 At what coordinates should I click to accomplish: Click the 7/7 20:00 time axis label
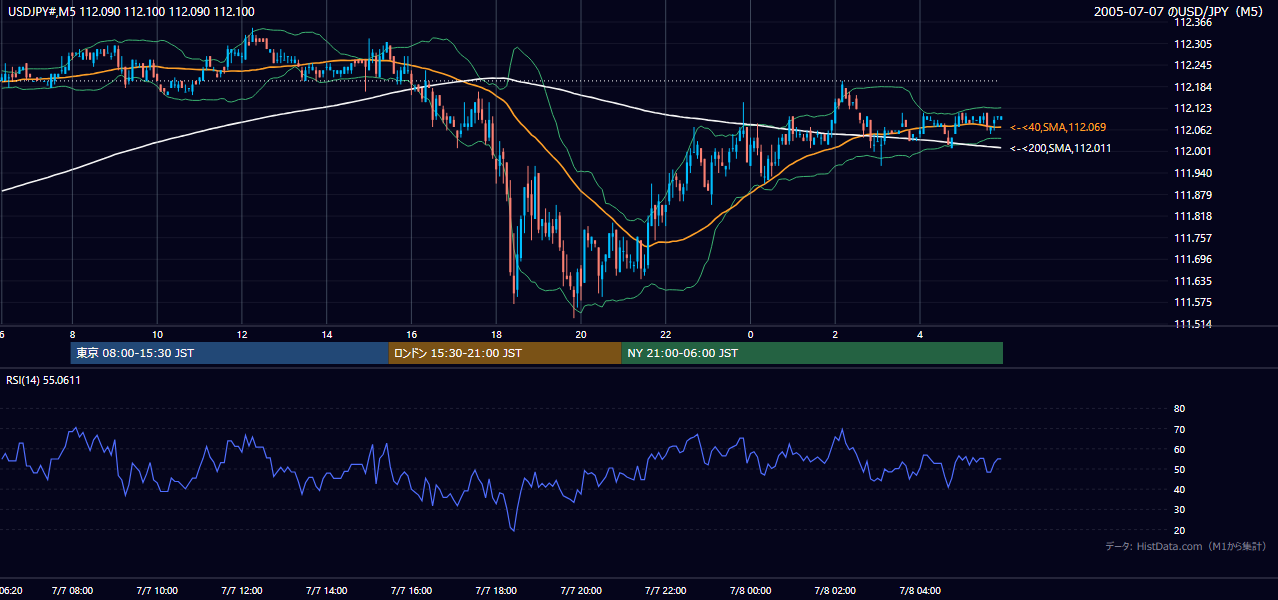click(582, 591)
